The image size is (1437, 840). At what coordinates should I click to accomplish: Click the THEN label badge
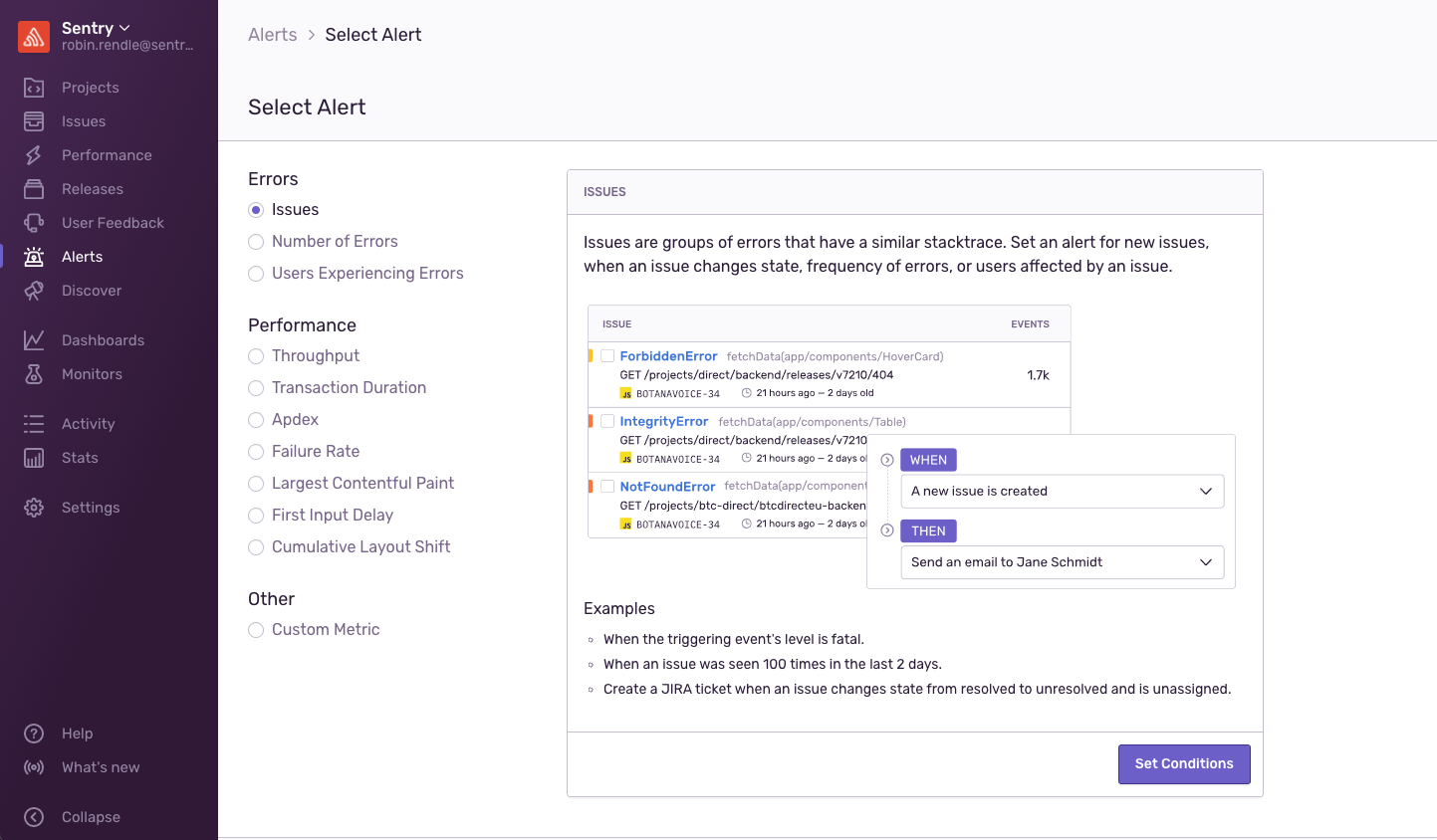pos(928,531)
